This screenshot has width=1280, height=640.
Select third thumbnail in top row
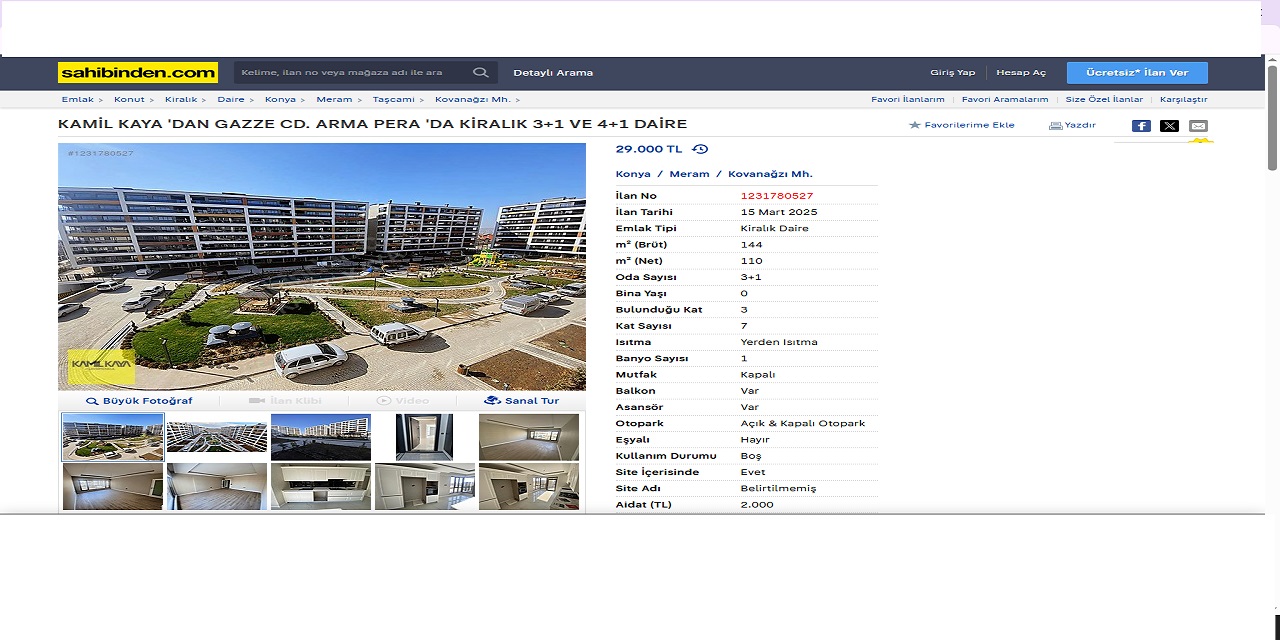pos(321,437)
